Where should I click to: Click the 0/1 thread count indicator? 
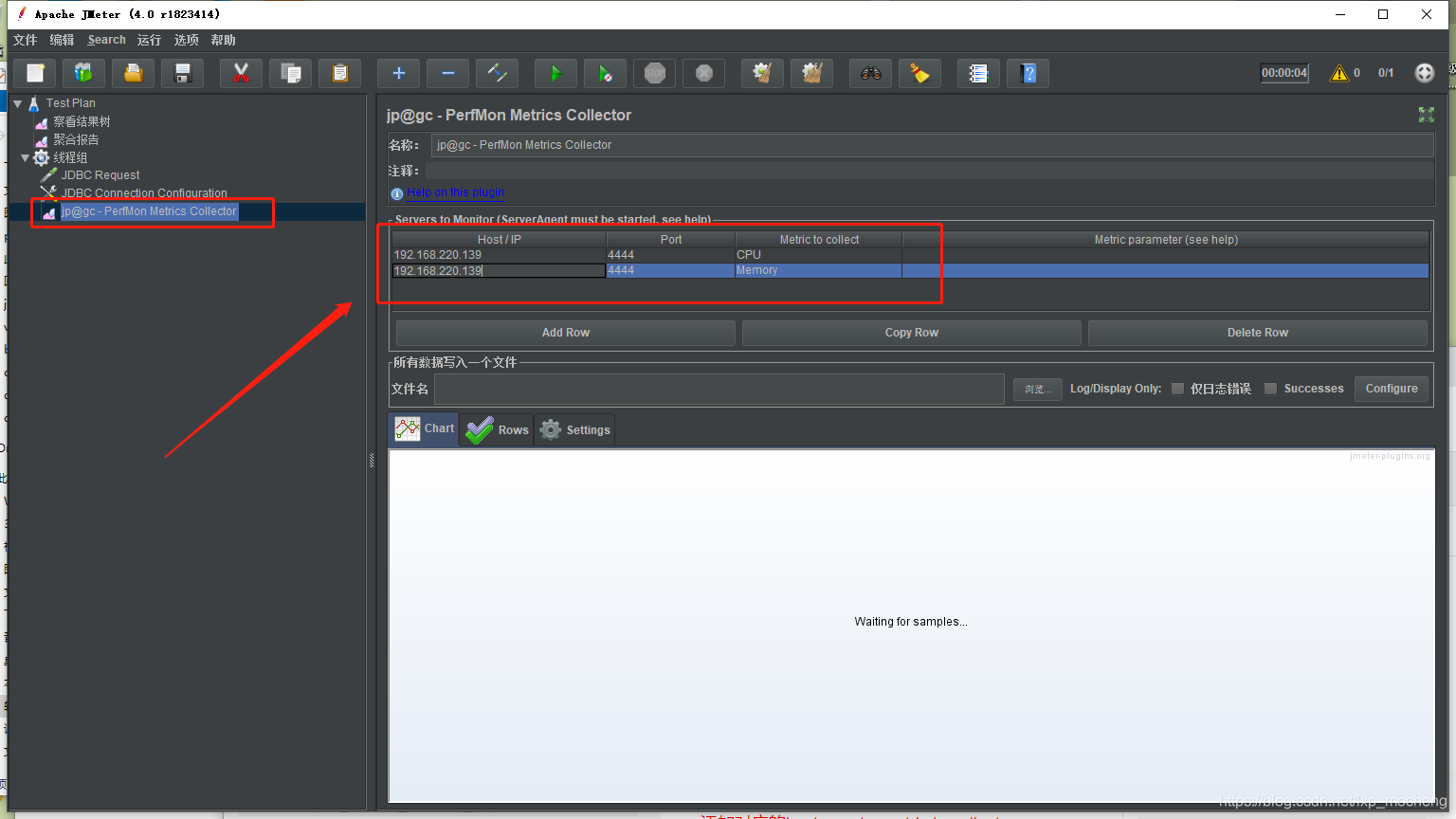click(x=1386, y=73)
